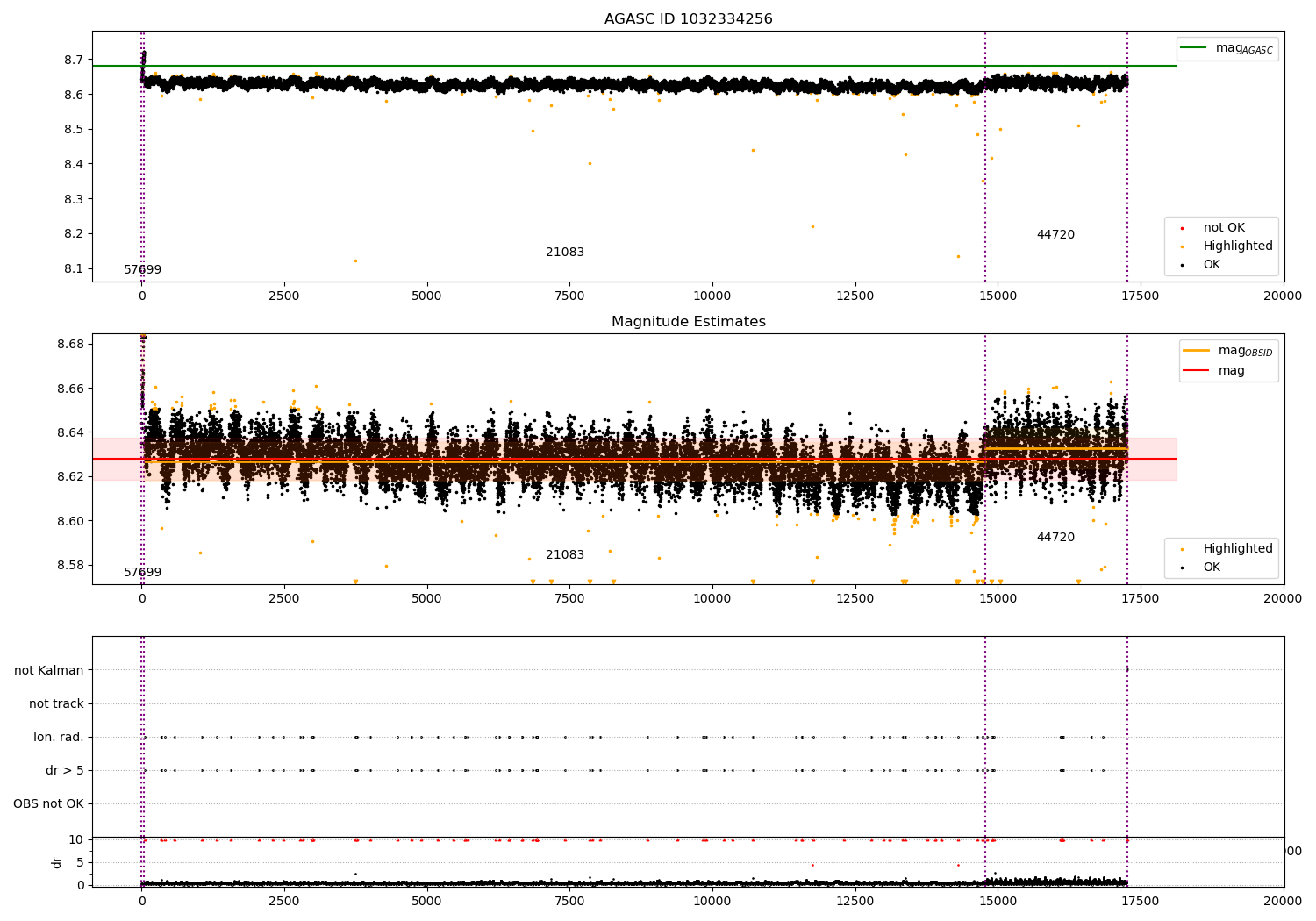
Task: Click the "8.58" y-axis tick label
Action: [71, 566]
